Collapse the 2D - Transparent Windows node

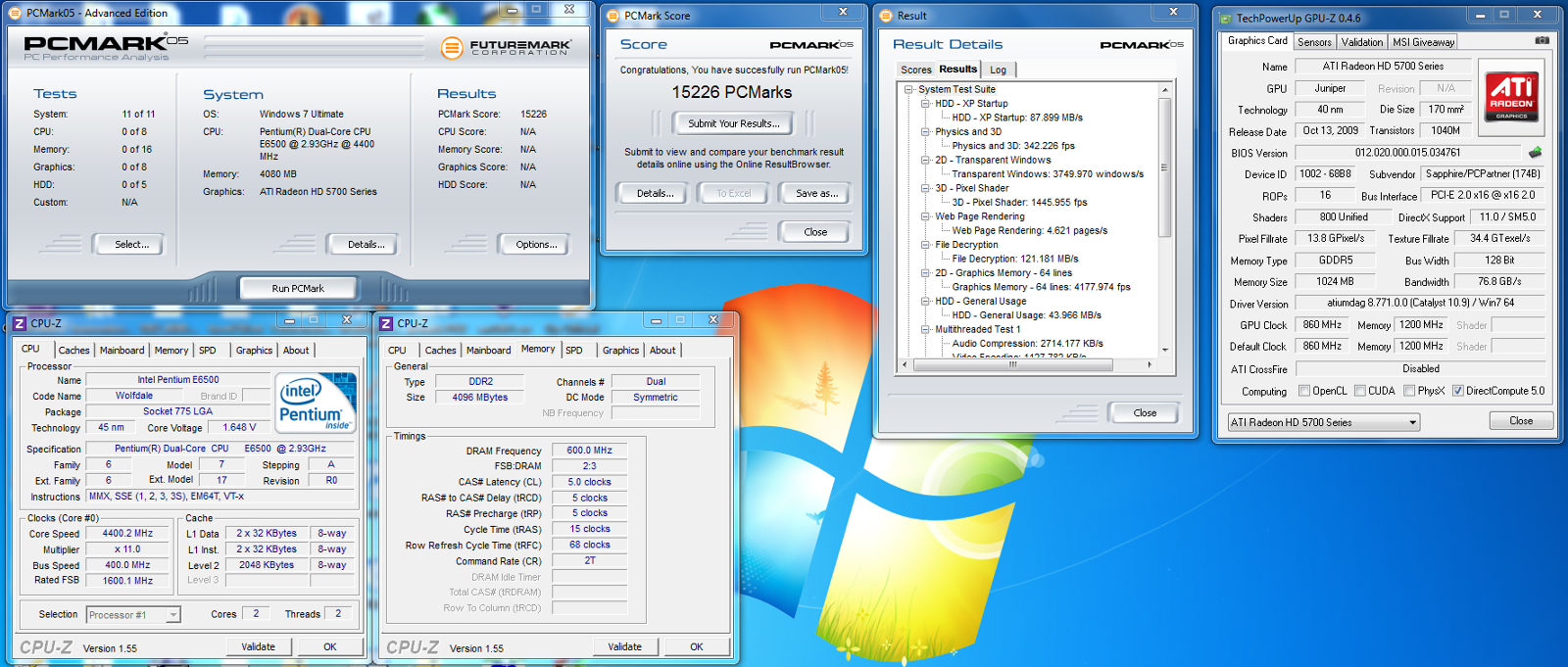click(925, 160)
